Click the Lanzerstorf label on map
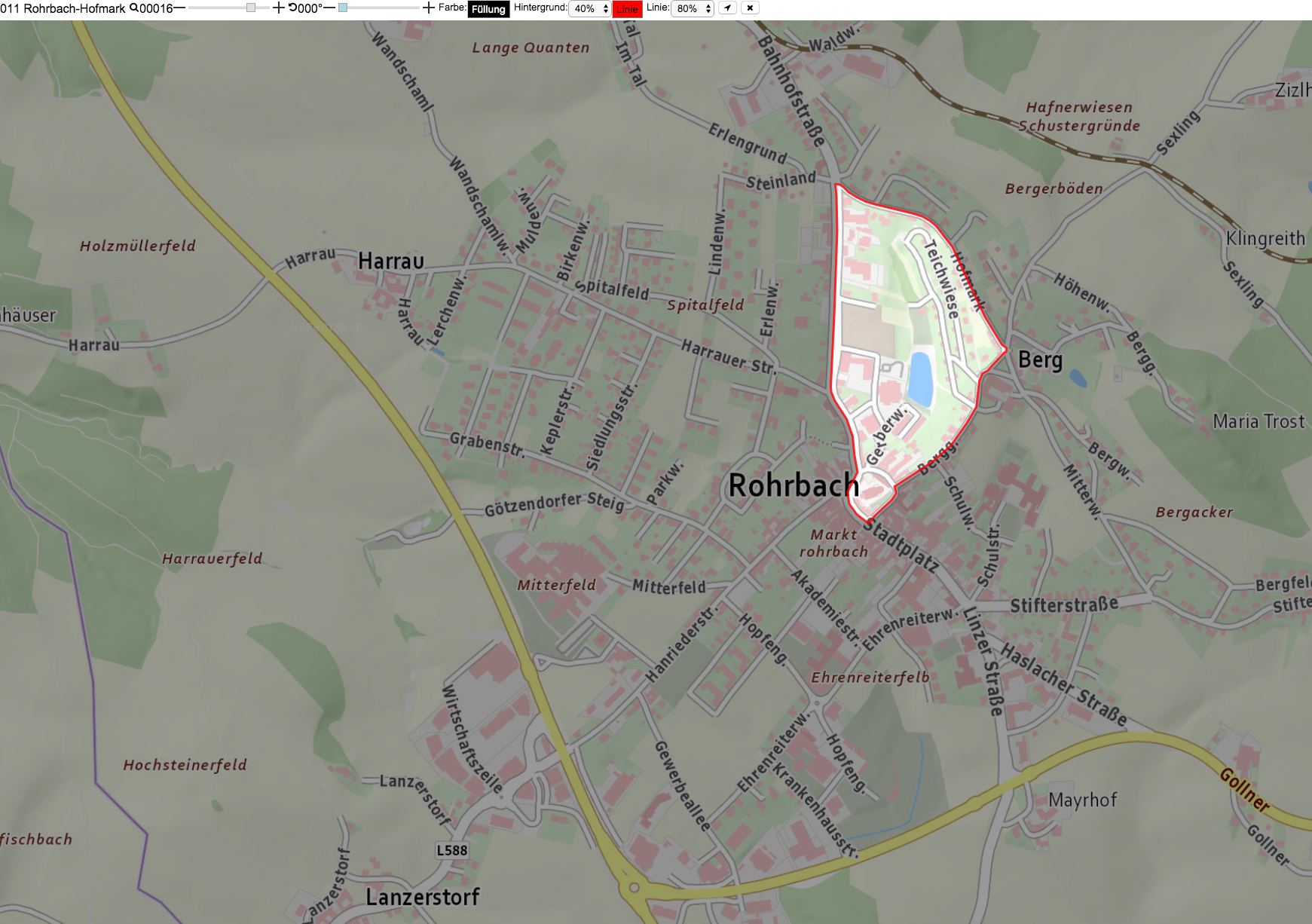1312x924 pixels. [x=423, y=897]
